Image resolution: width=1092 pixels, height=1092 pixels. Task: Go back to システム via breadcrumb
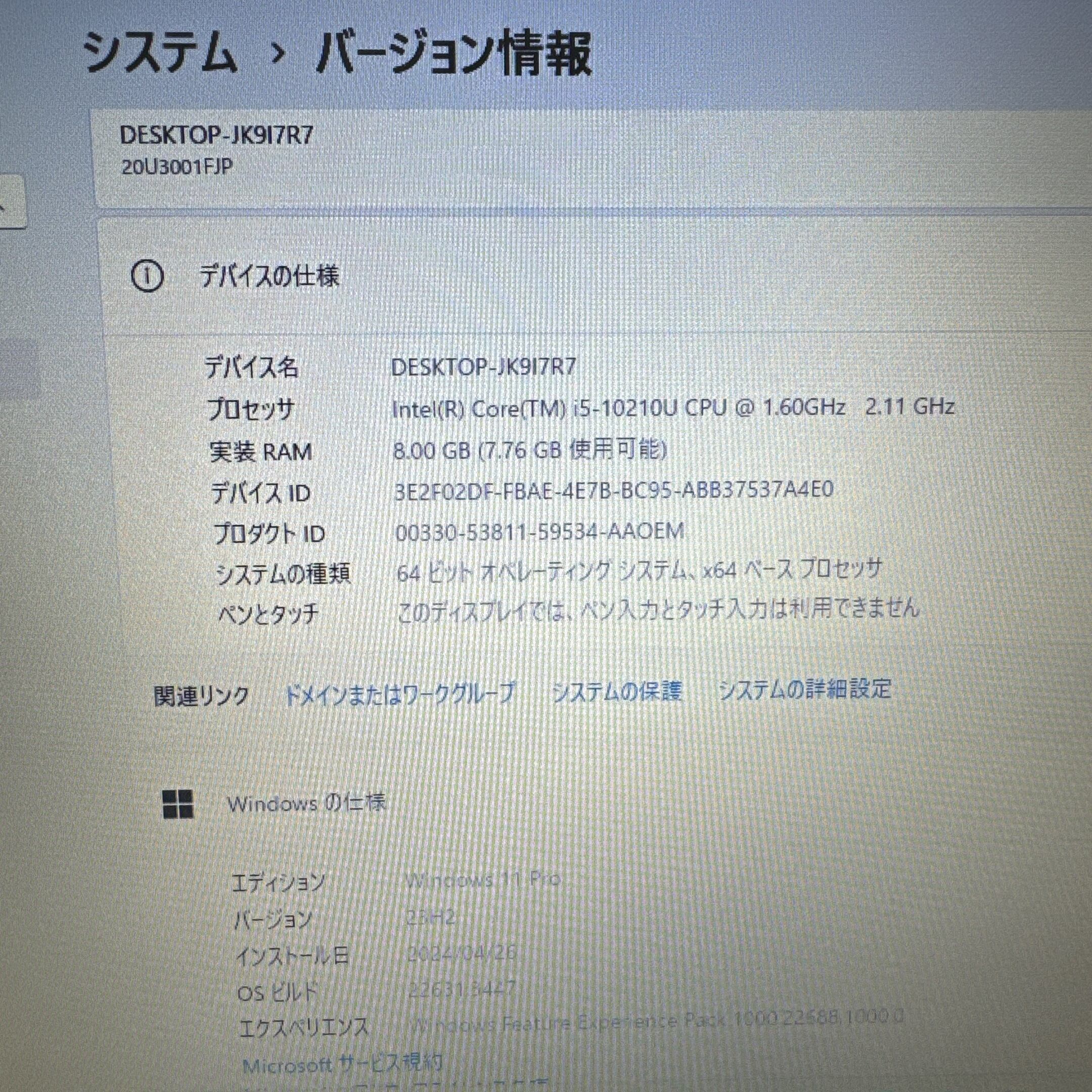click(160, 53)
